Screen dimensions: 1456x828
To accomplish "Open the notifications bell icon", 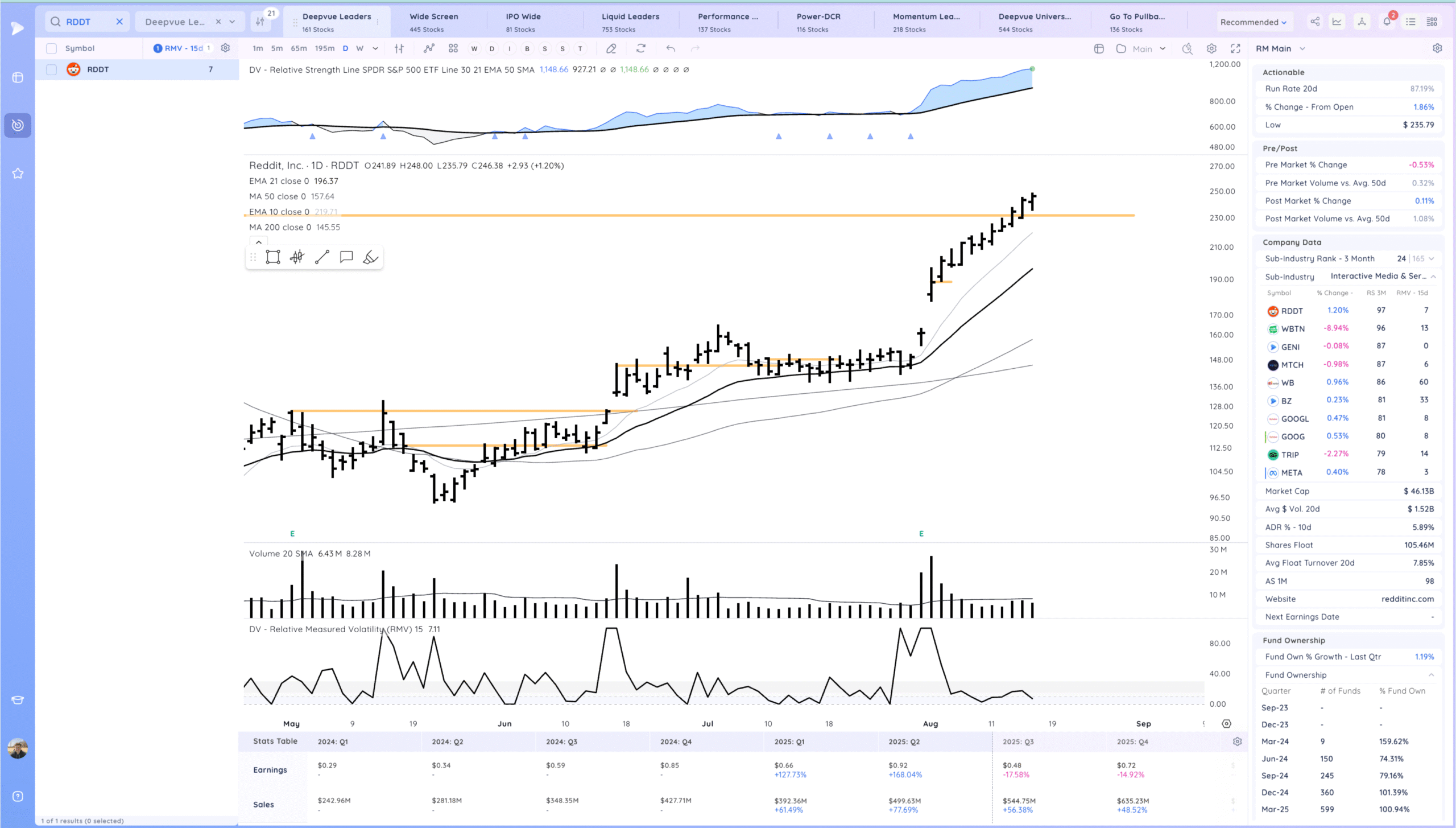I will coord(1387,22).
